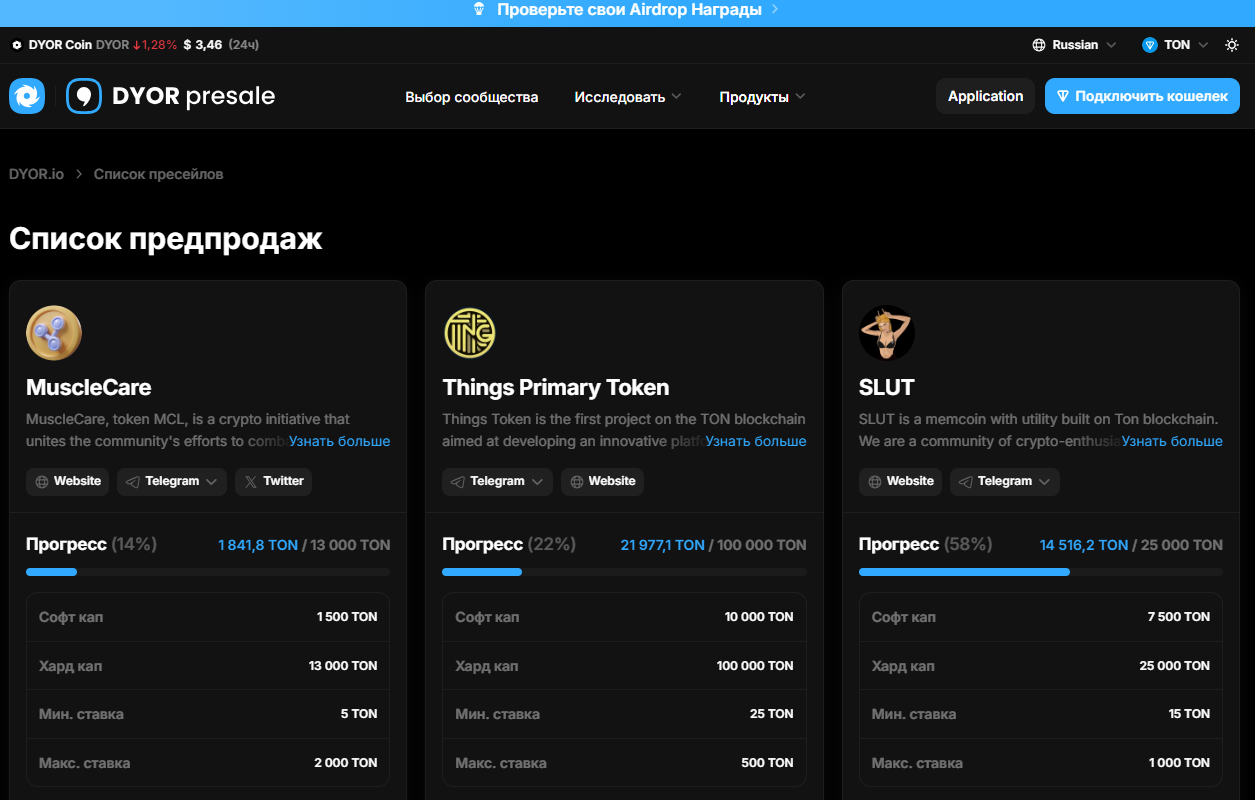Expand the Исследовать menu
This screenshot has height=800, width=1255.
627,97
